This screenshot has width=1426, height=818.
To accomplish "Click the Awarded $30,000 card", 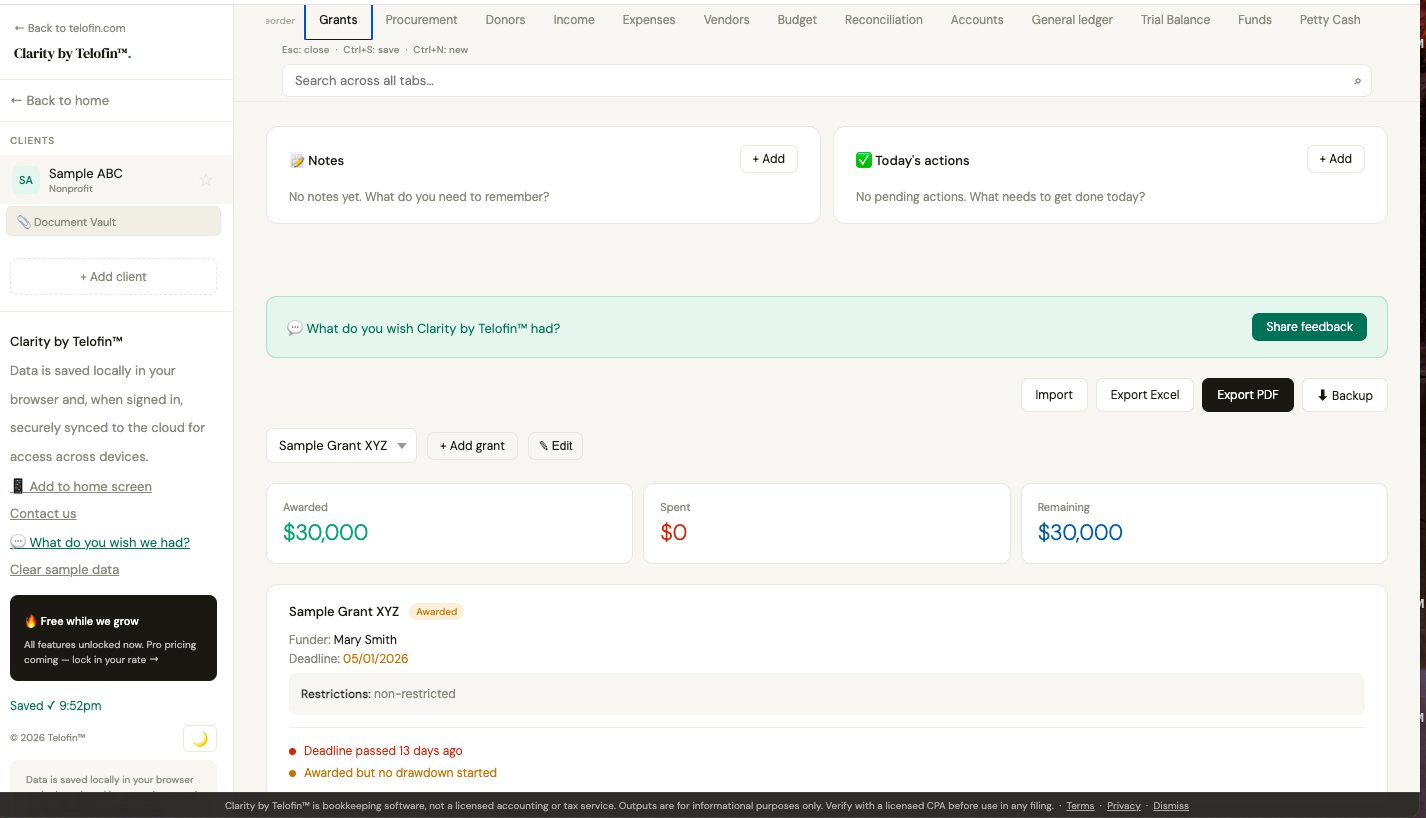I will click(449, 523).
